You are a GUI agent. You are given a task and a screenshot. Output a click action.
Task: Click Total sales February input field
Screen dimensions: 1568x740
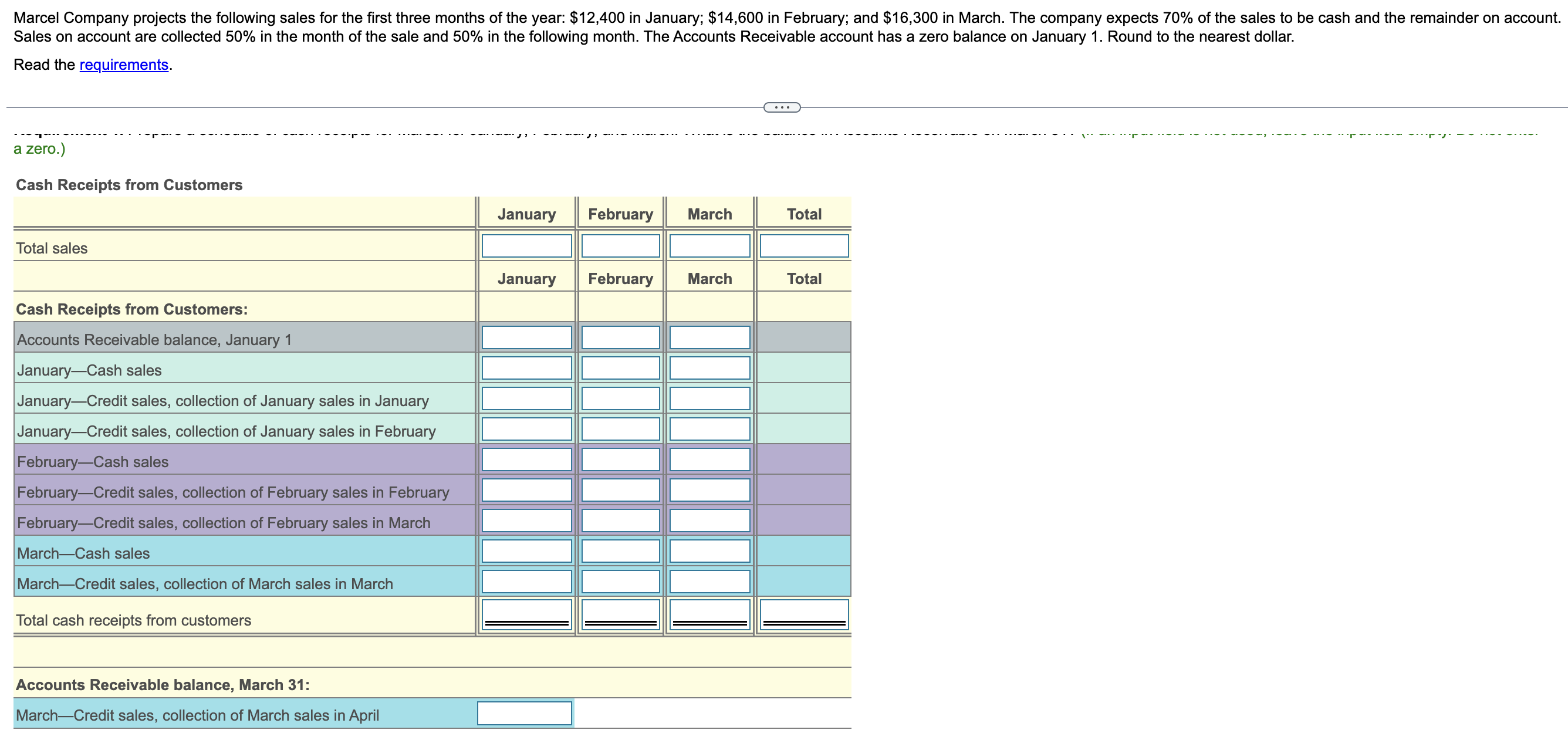(x=620, y=246)
